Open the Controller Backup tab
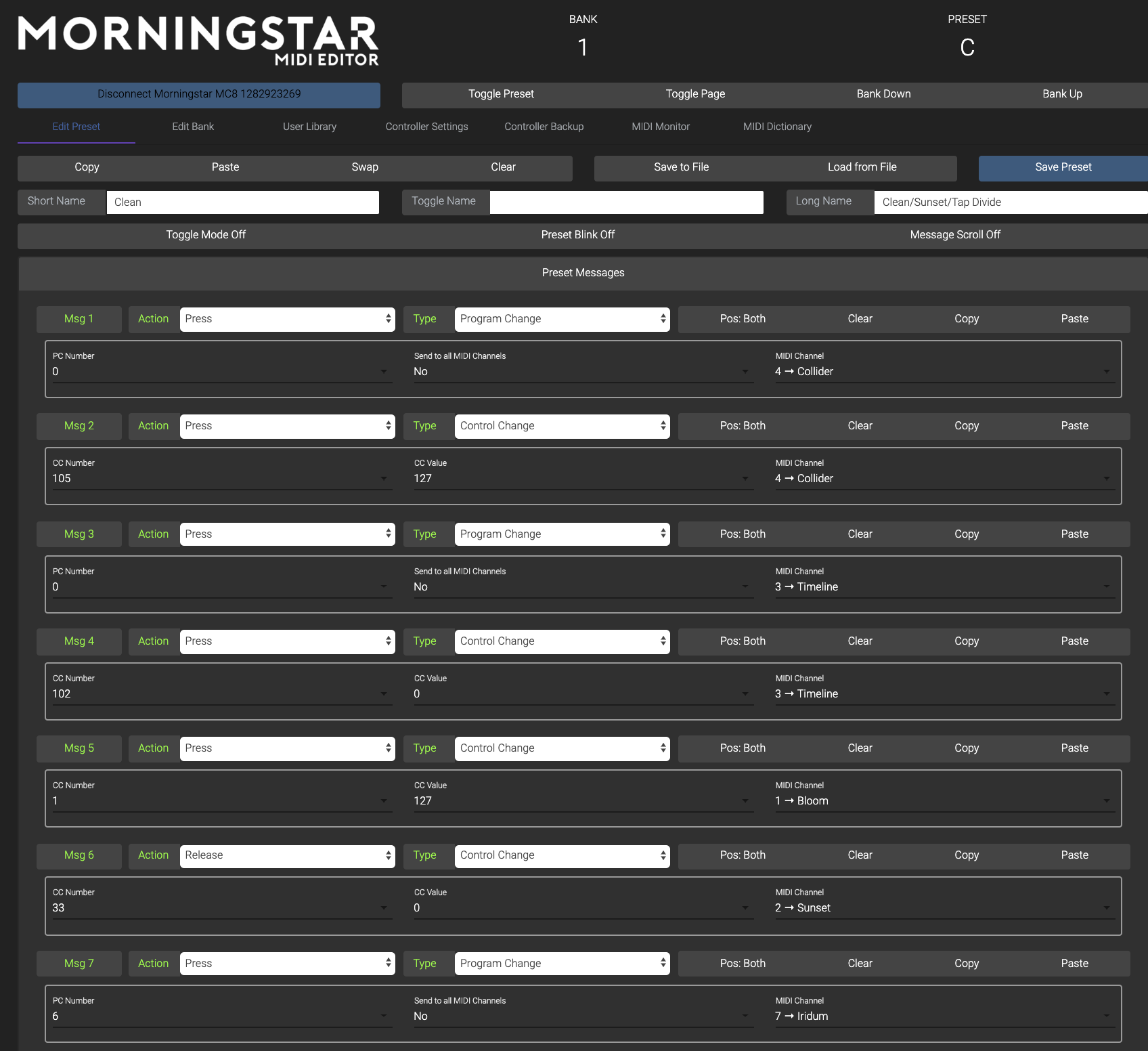The height and width of the screenshot is (1051, 1148). point(544,127)
